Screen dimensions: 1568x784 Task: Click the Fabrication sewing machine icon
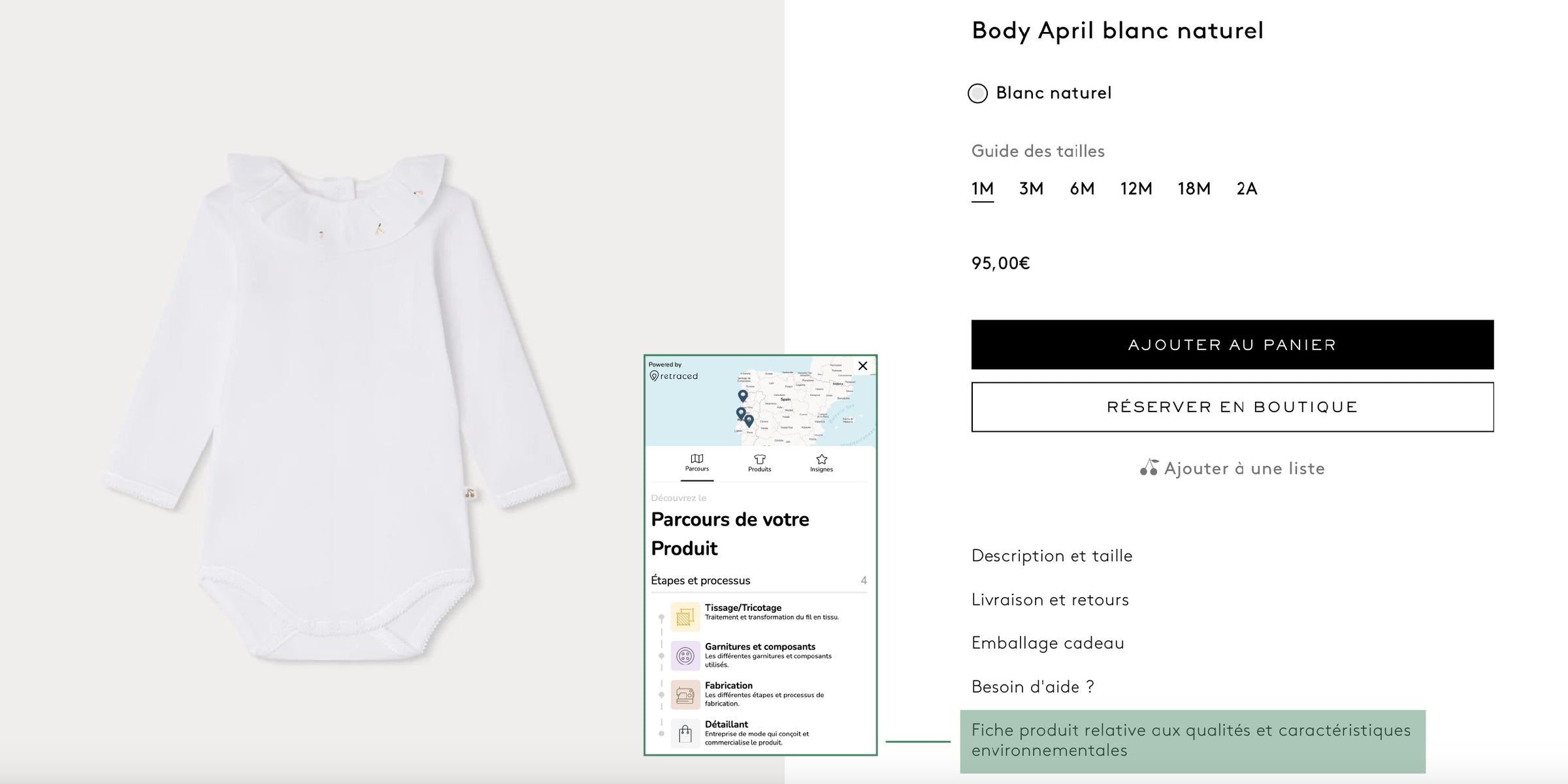[x=685, y=694]
